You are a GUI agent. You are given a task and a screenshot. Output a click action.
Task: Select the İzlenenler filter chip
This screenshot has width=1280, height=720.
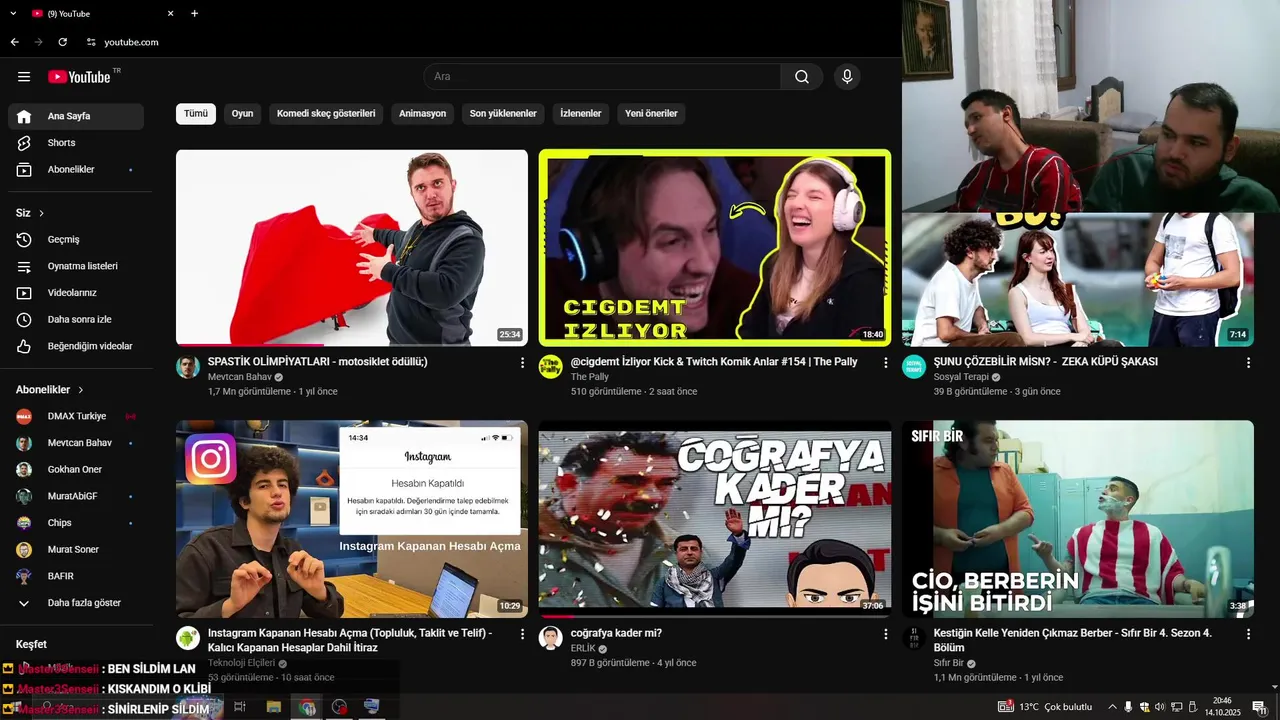pos(580,114)
